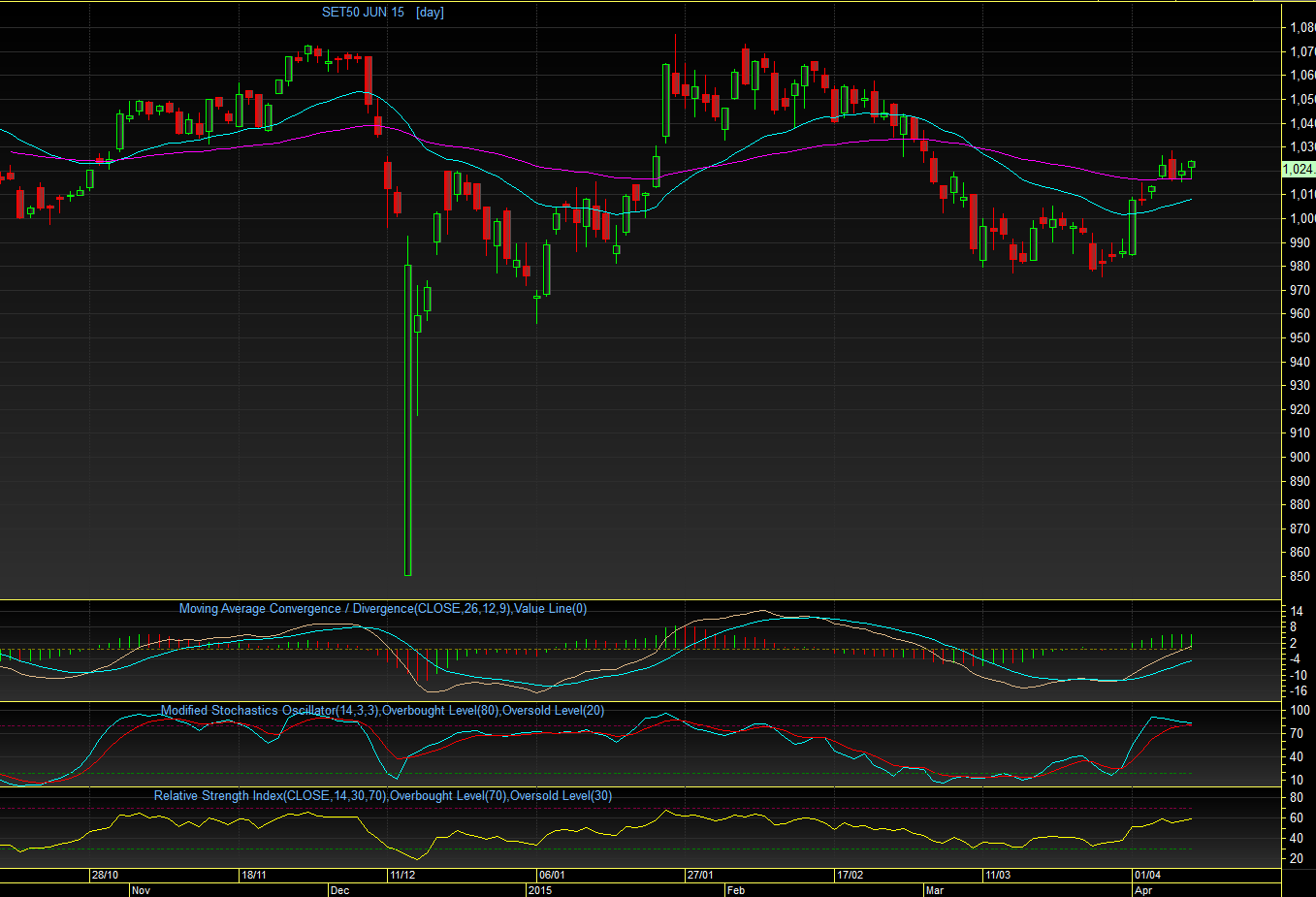Click the 27/01 date label
Image resolution: width=1316 pixels, height=897 pixels.
point(700,876)
